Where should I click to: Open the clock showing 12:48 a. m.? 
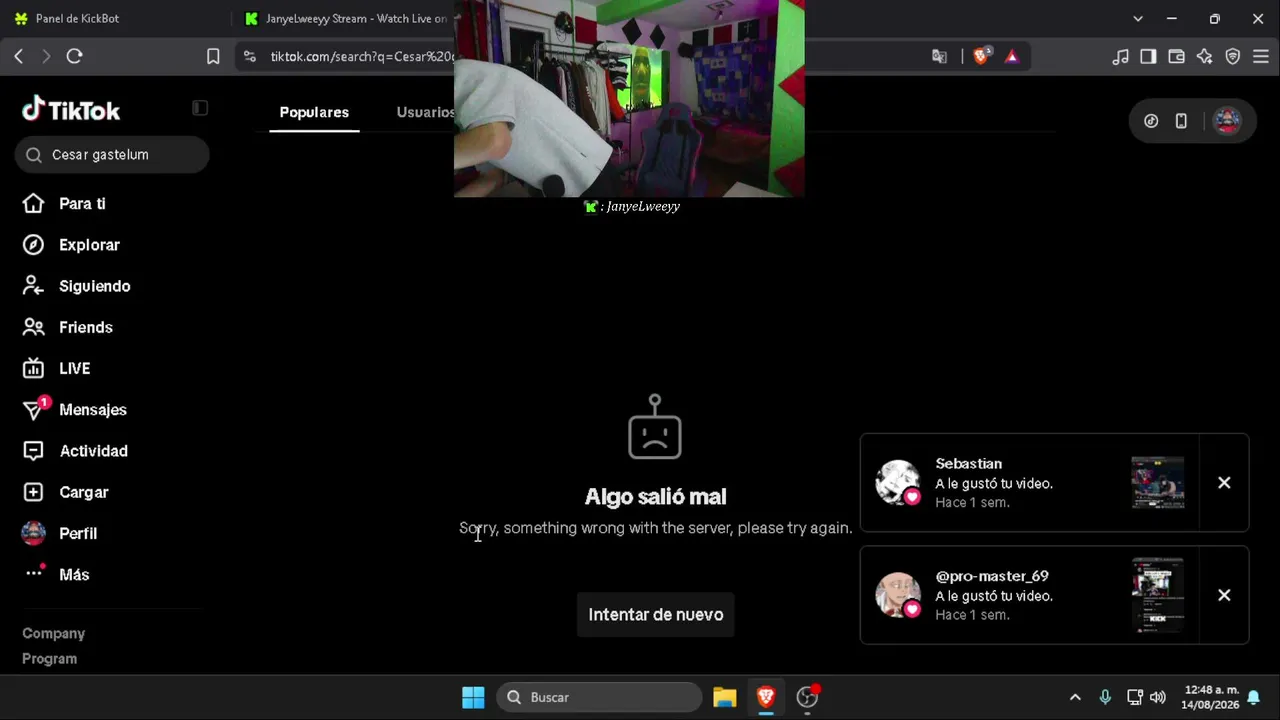click(1211, 697)
